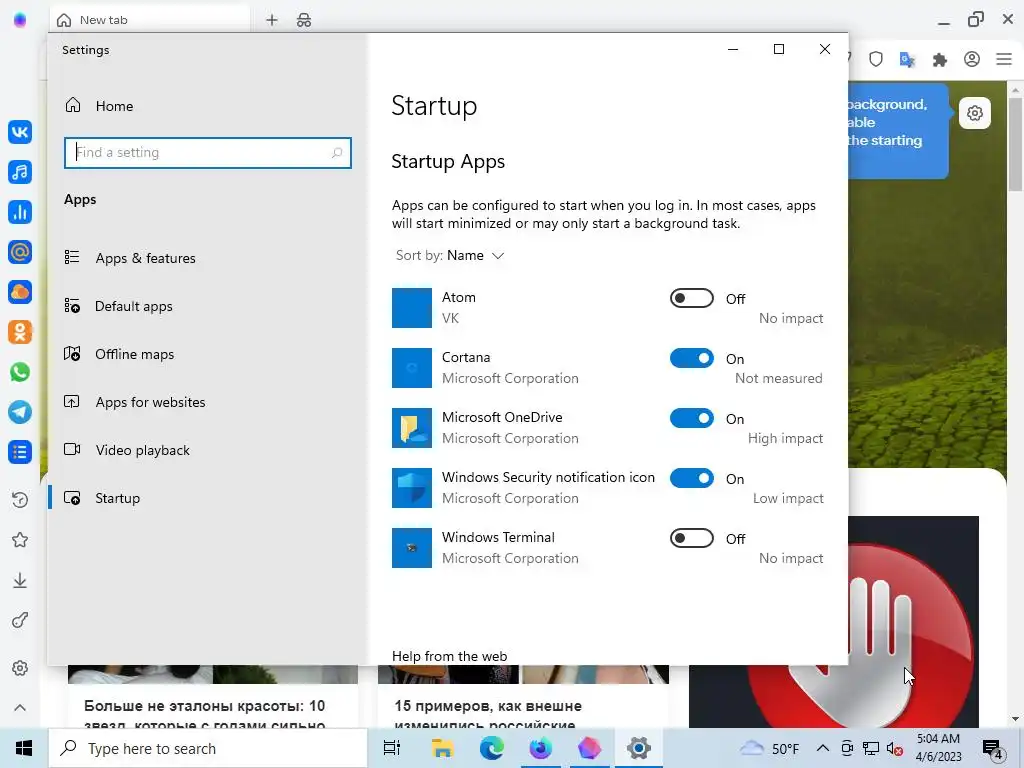The image size is (1024, 768).
Task: Select the New tab browser tab
Action: 149,20
